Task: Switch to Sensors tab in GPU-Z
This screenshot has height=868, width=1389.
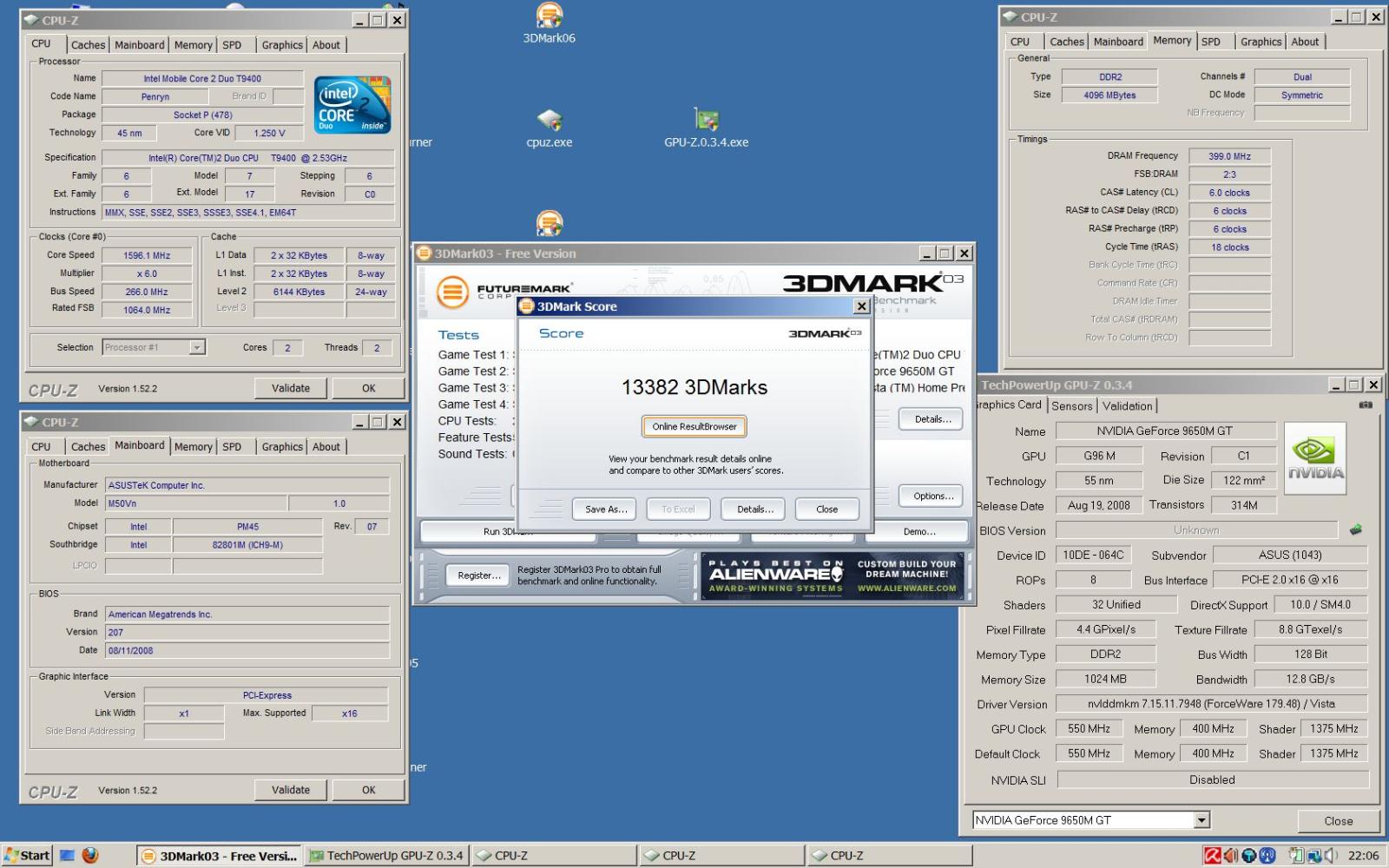Action: click(x=1071, y=406)
